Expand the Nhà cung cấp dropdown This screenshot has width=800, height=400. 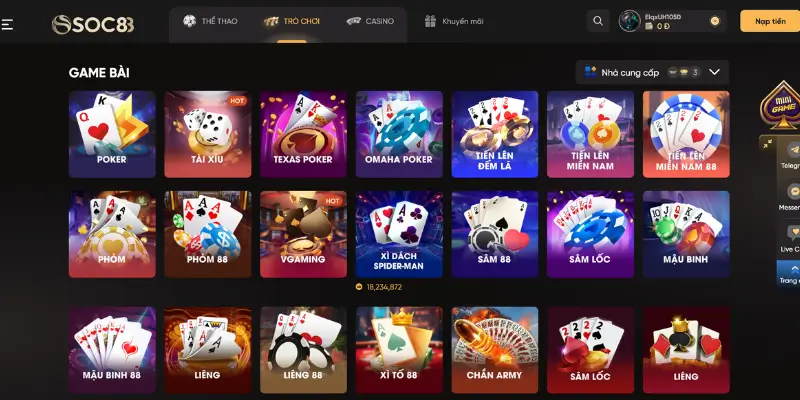653,72
